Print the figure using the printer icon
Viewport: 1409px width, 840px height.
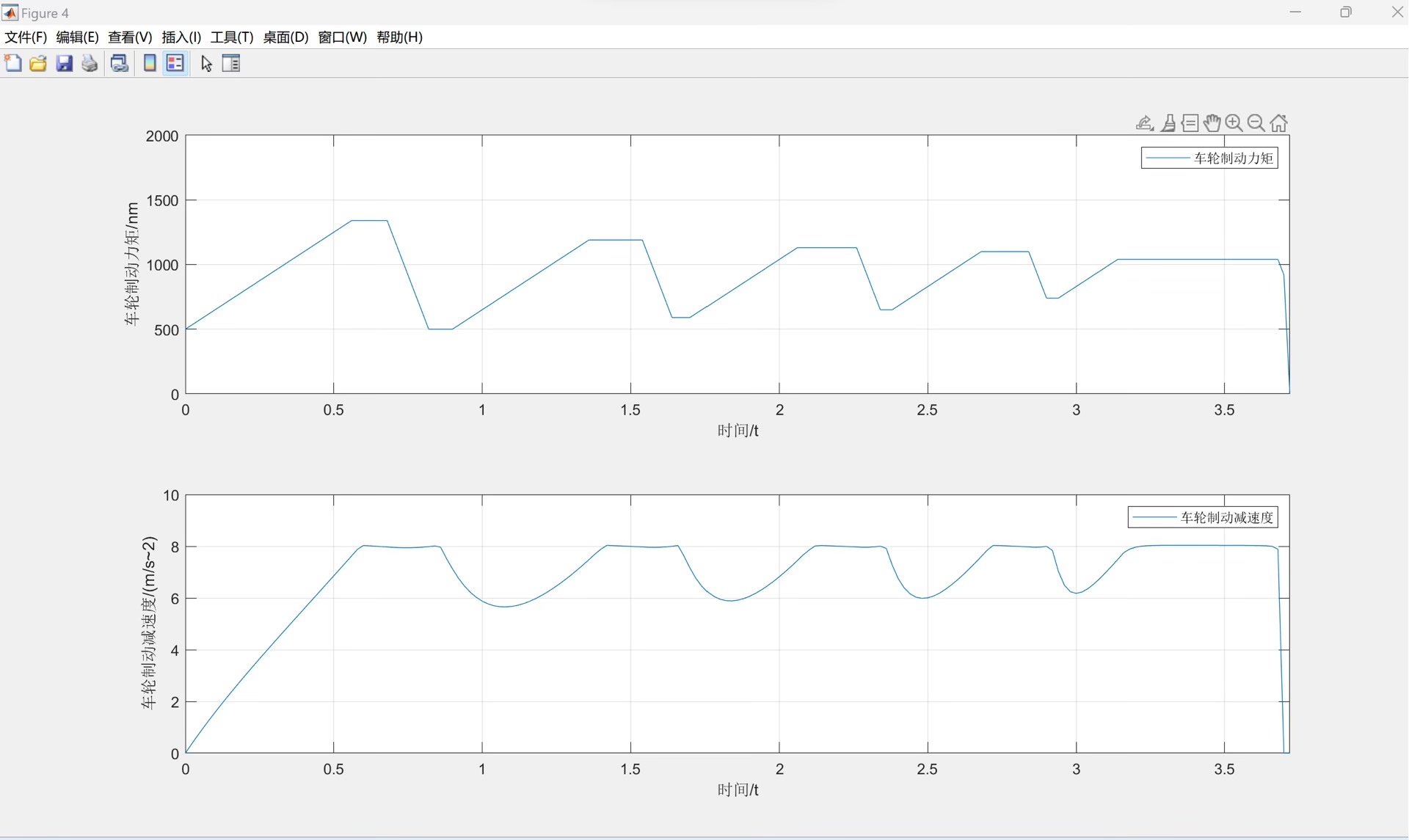click(90, 63)
